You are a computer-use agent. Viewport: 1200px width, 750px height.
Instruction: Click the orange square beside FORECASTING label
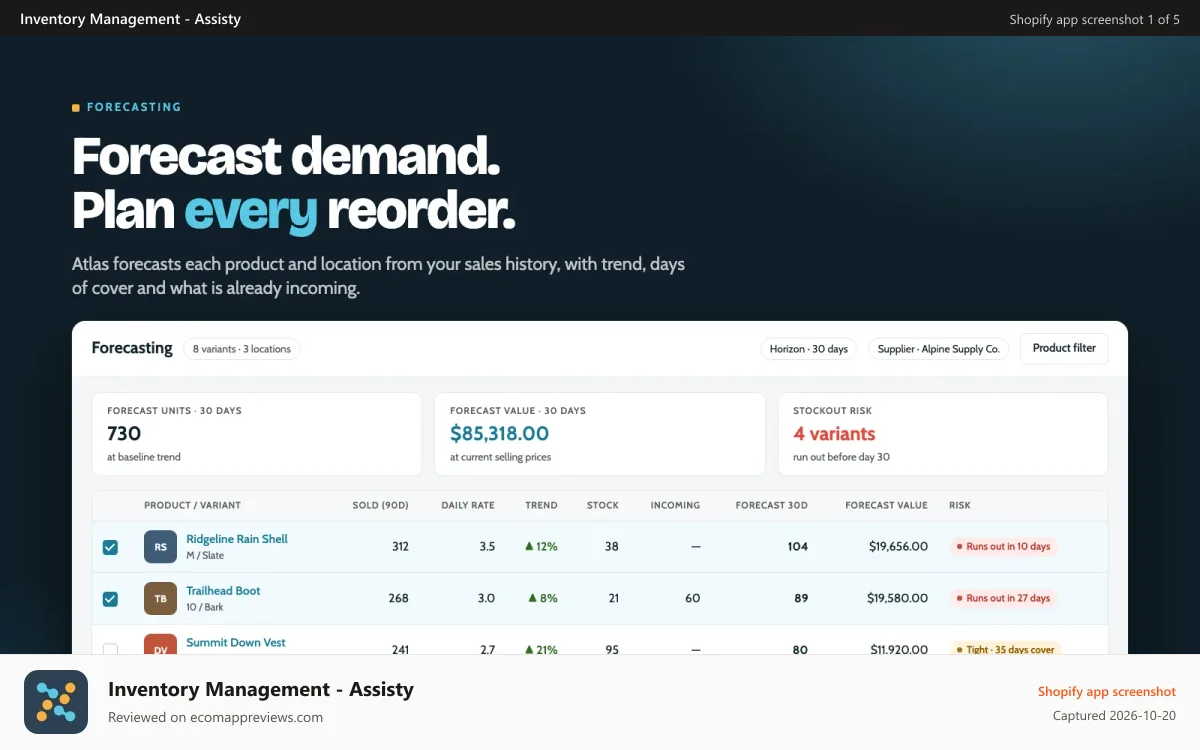point(76,107)
